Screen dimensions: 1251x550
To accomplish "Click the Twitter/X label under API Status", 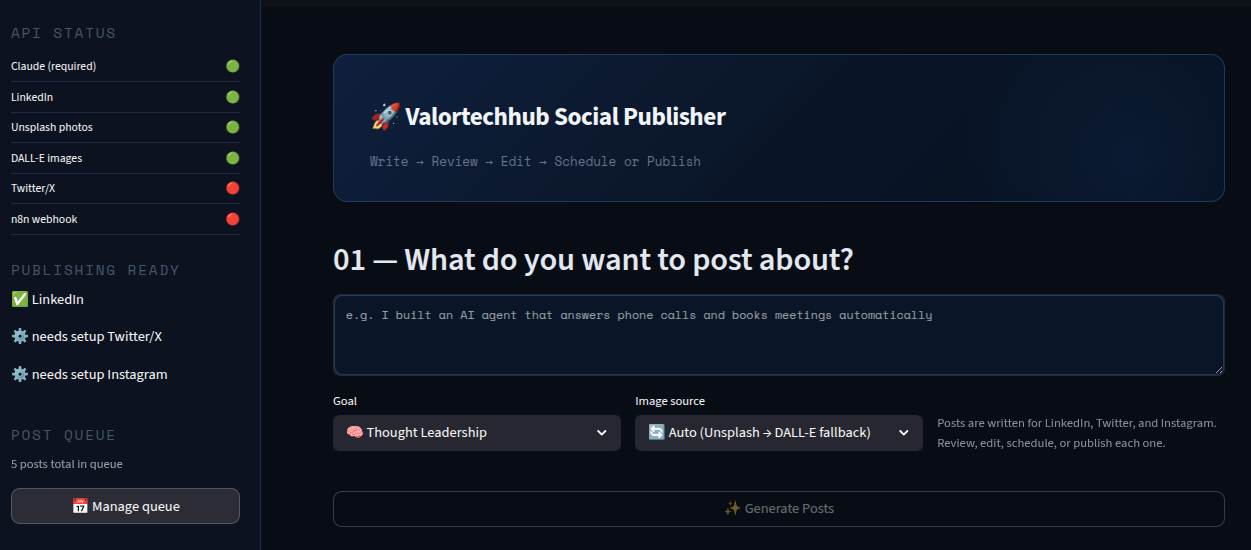I will coord(33,188).
